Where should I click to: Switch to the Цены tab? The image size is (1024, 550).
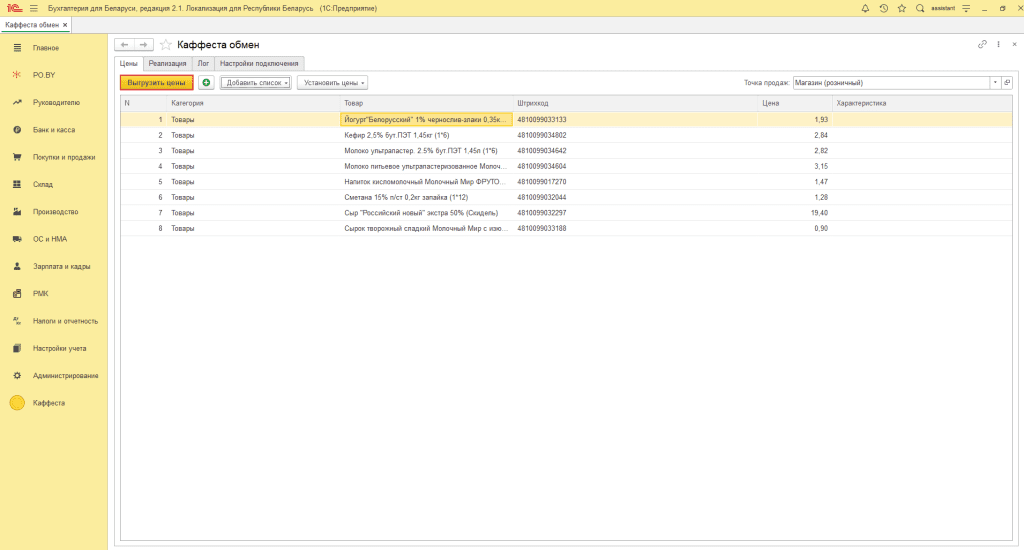pyautogui.click(x=129, y=63)
